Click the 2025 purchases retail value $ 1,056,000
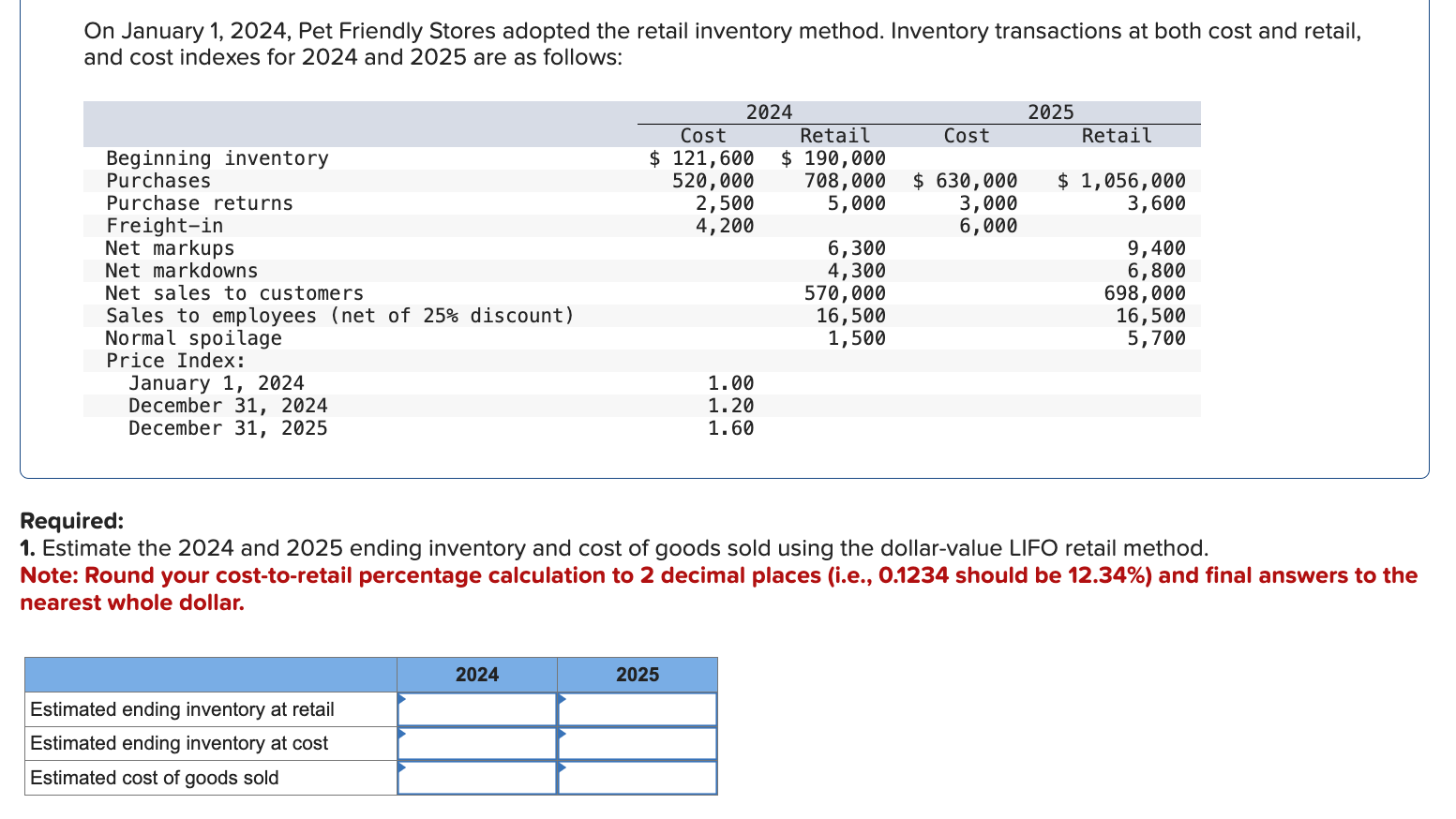Screen dimensions: 1456x819 [1121, 181]
